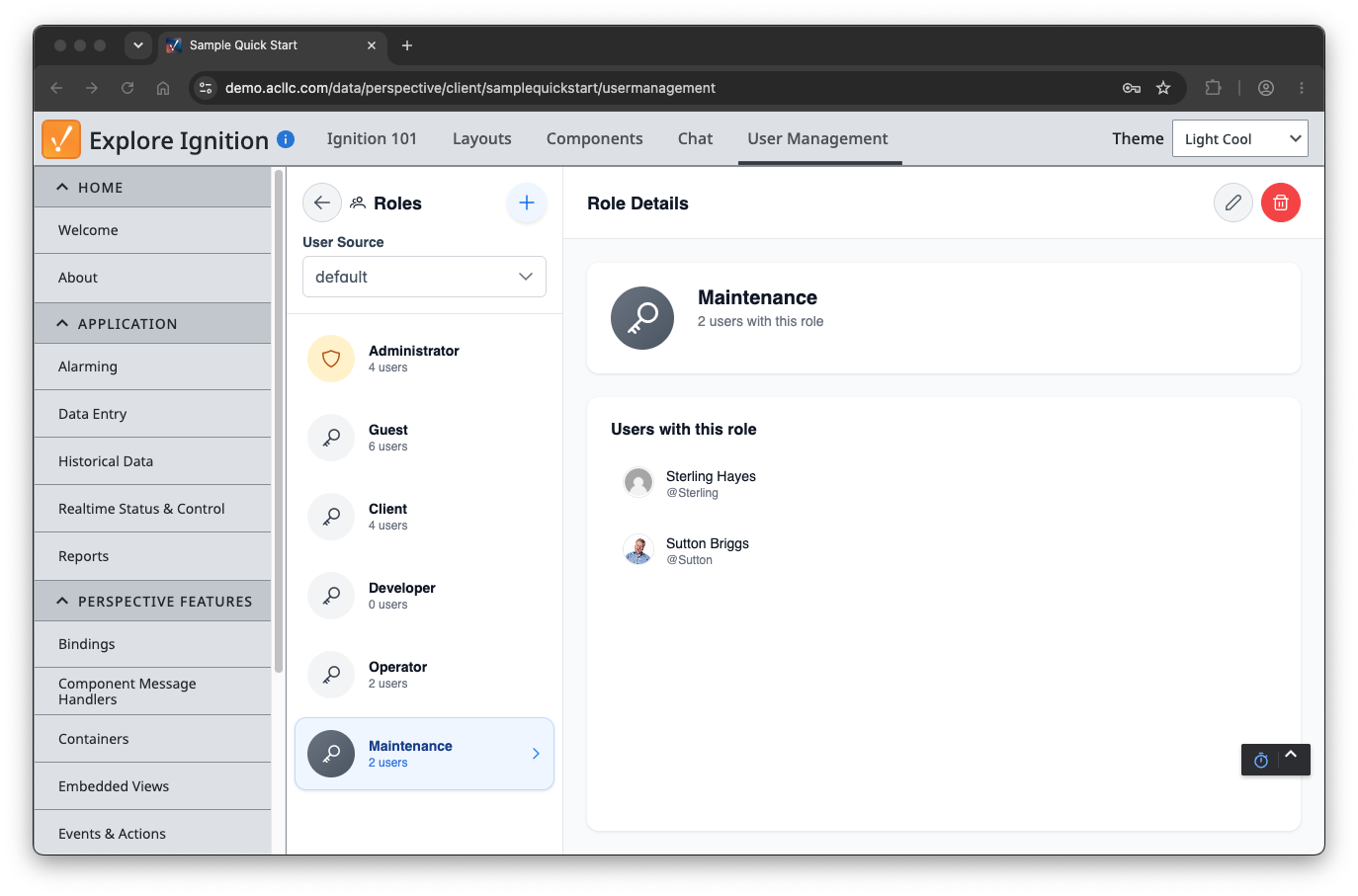Image resolution: width=1358 pixels, height=896 pixels.
Task: Open the Embedded Views page
Action: point(152,786)
